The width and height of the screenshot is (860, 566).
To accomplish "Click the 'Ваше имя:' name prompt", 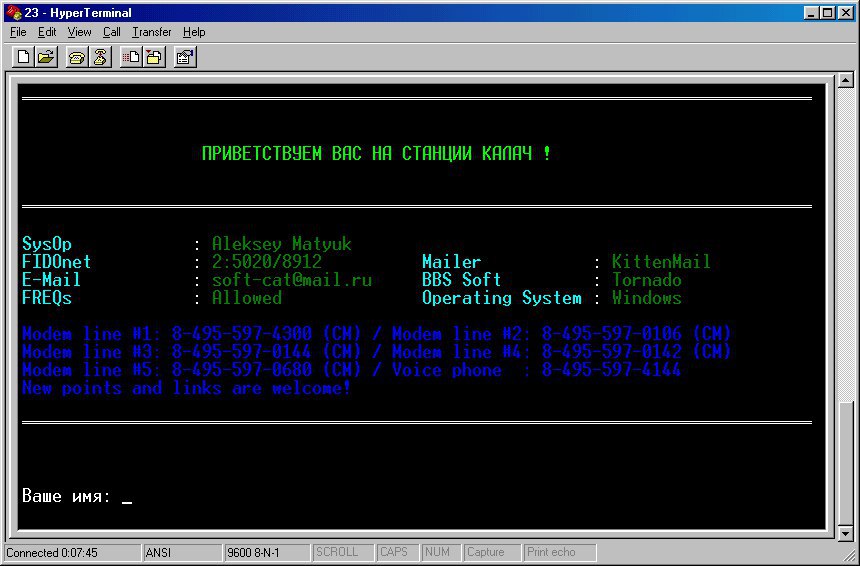I will click(66, 496).
